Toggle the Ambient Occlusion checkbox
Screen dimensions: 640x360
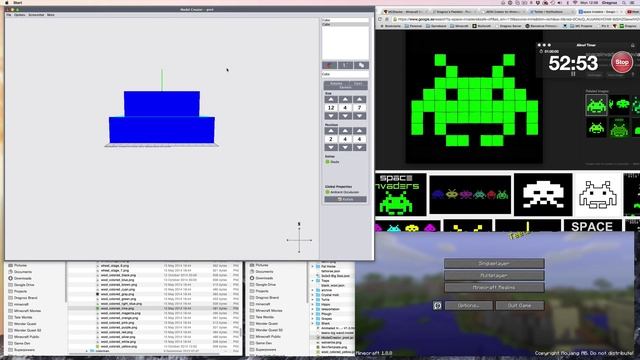click(x=327, y=192)
